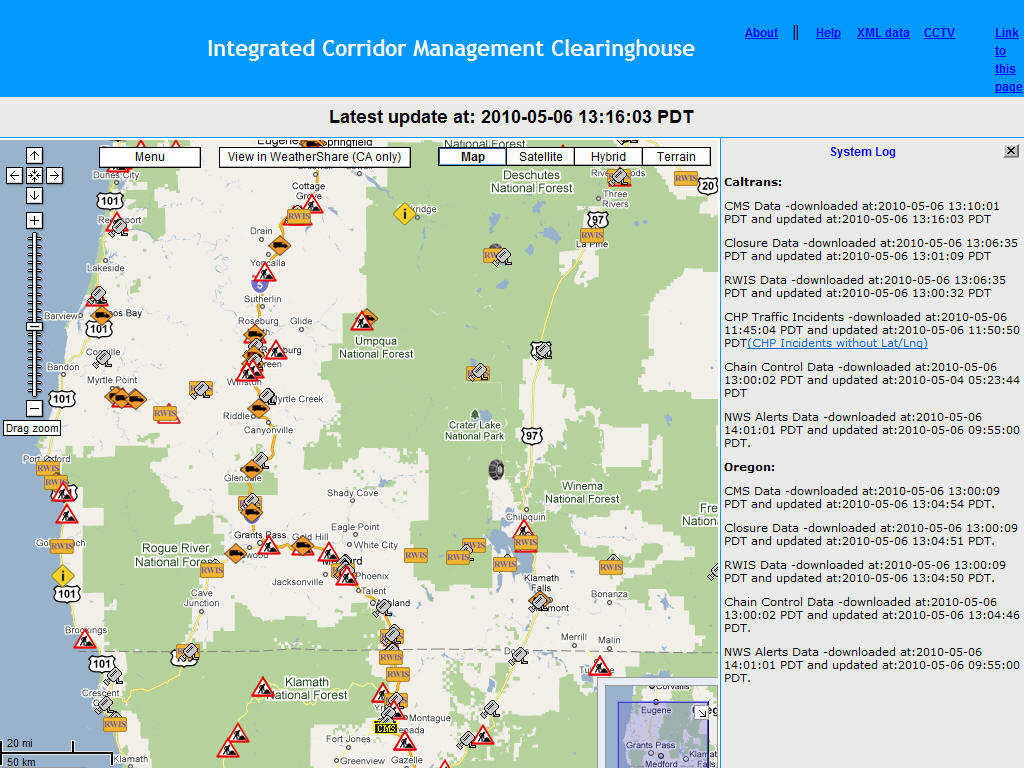Return to last map result center button

click(x=34, y=176)
